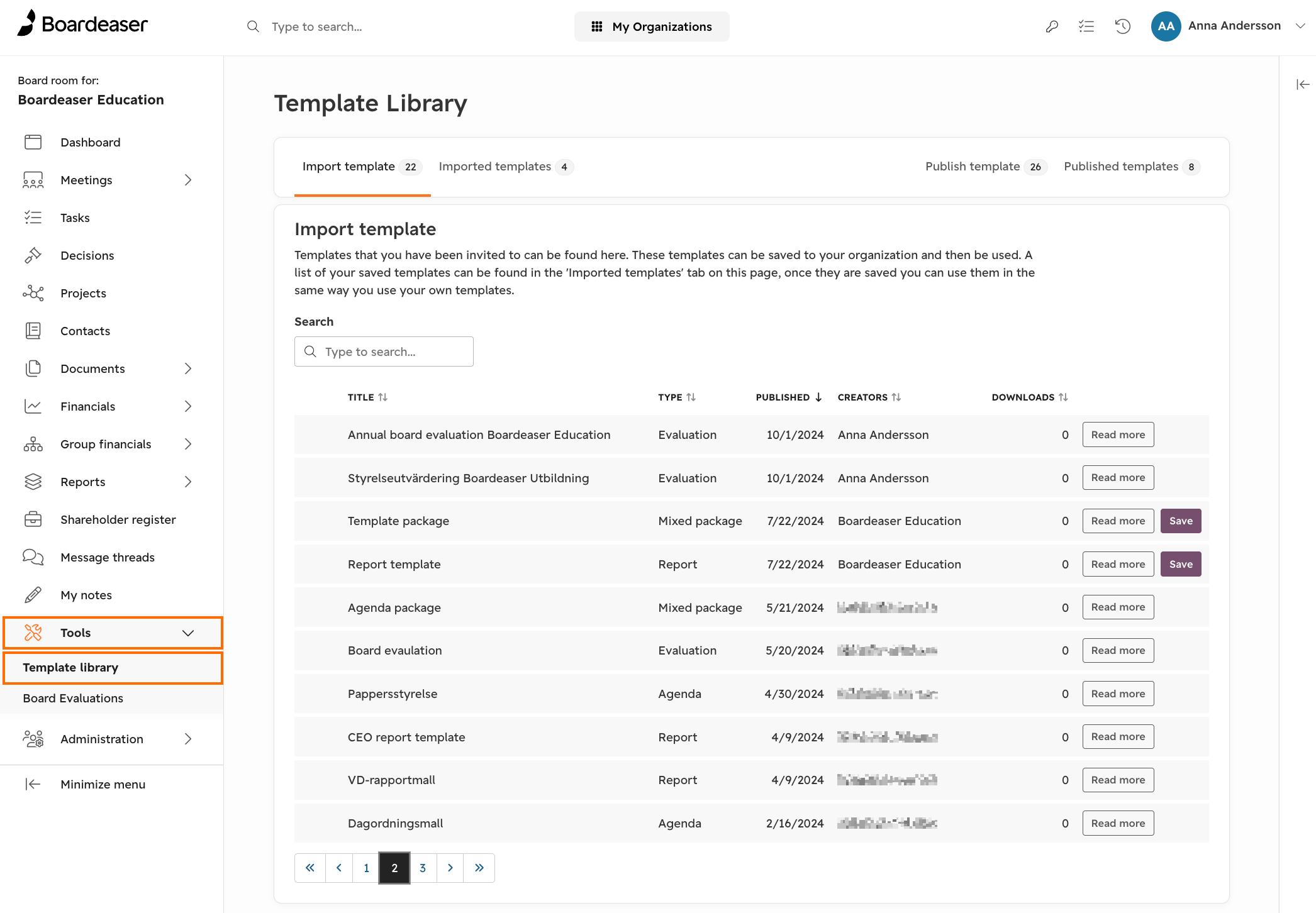Switch to Publish template tab
Screen dimensions: 1316x913
[x=986, y=167]
